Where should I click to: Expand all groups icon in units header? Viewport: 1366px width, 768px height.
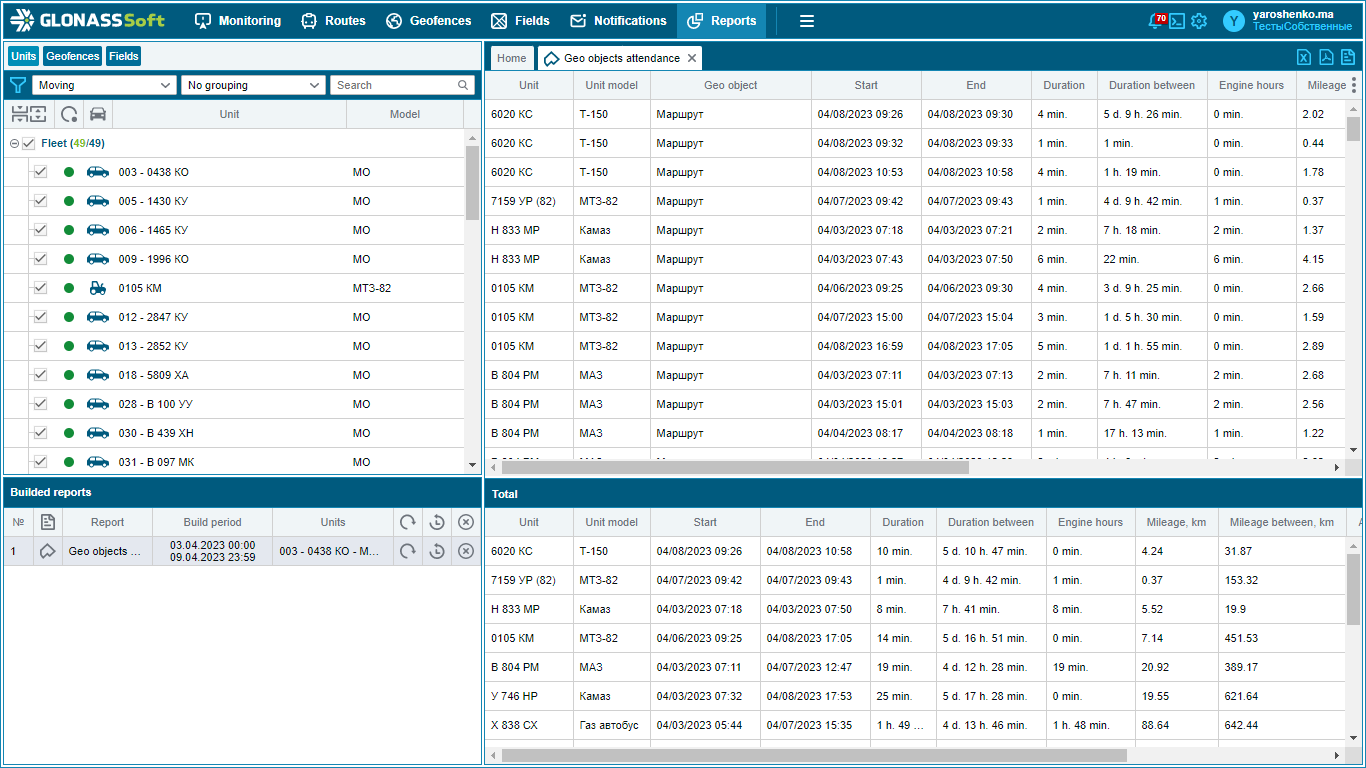coord(37,114)
